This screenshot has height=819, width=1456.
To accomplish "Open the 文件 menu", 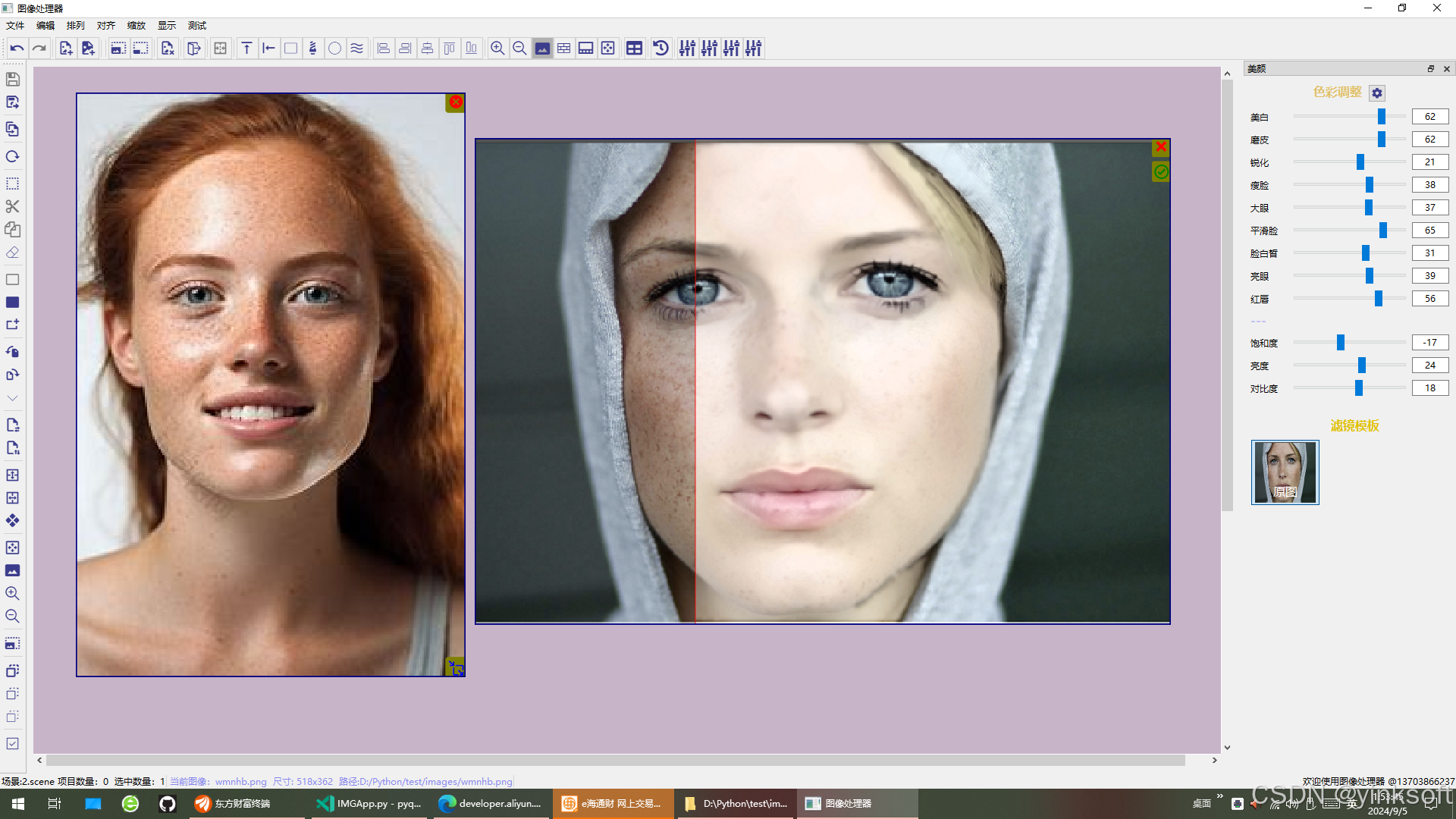I will pos(15,25).
